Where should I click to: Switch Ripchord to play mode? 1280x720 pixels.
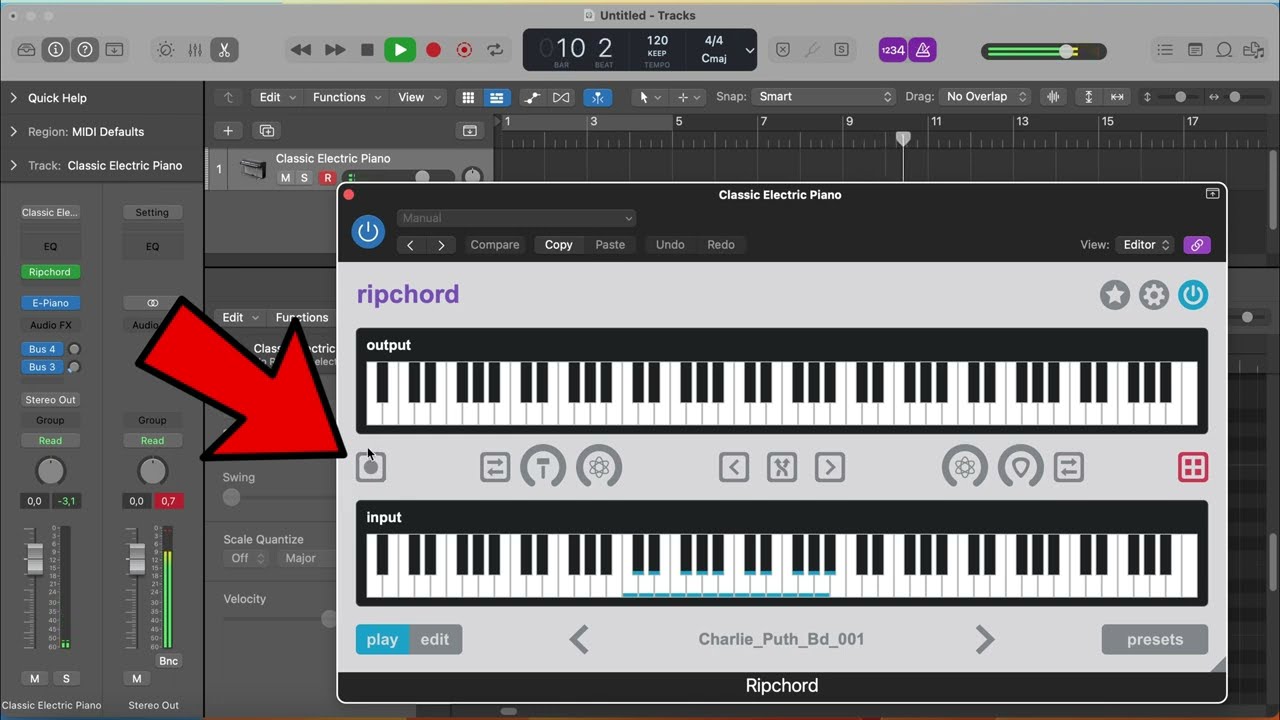[382, 640]
